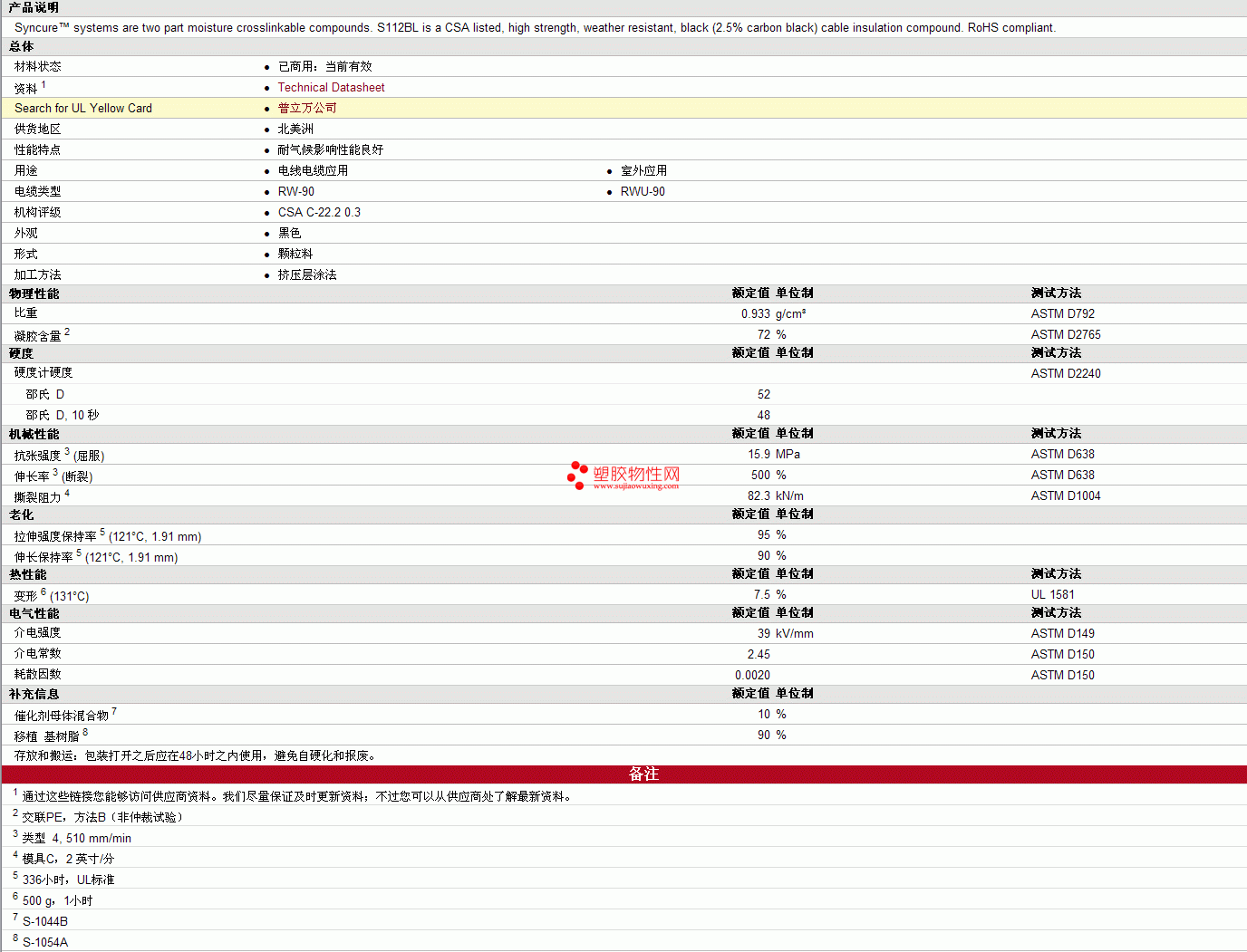The width and height of the screenshot is (1247, 952).
Task: Click the ASTM D792 test method
Action: pyautogui.click(x=1062, y=314)
